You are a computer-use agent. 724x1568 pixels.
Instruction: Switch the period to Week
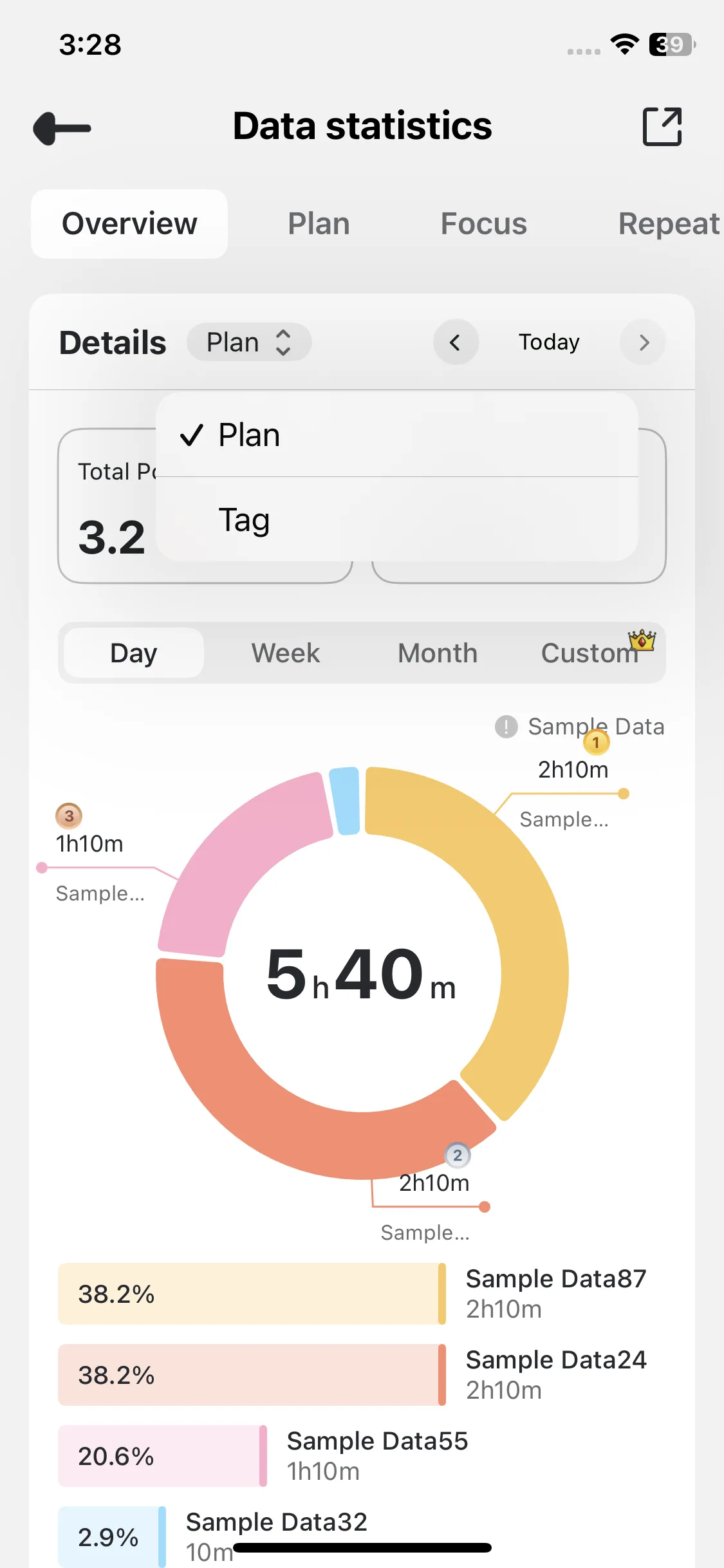tap(285, 653)
